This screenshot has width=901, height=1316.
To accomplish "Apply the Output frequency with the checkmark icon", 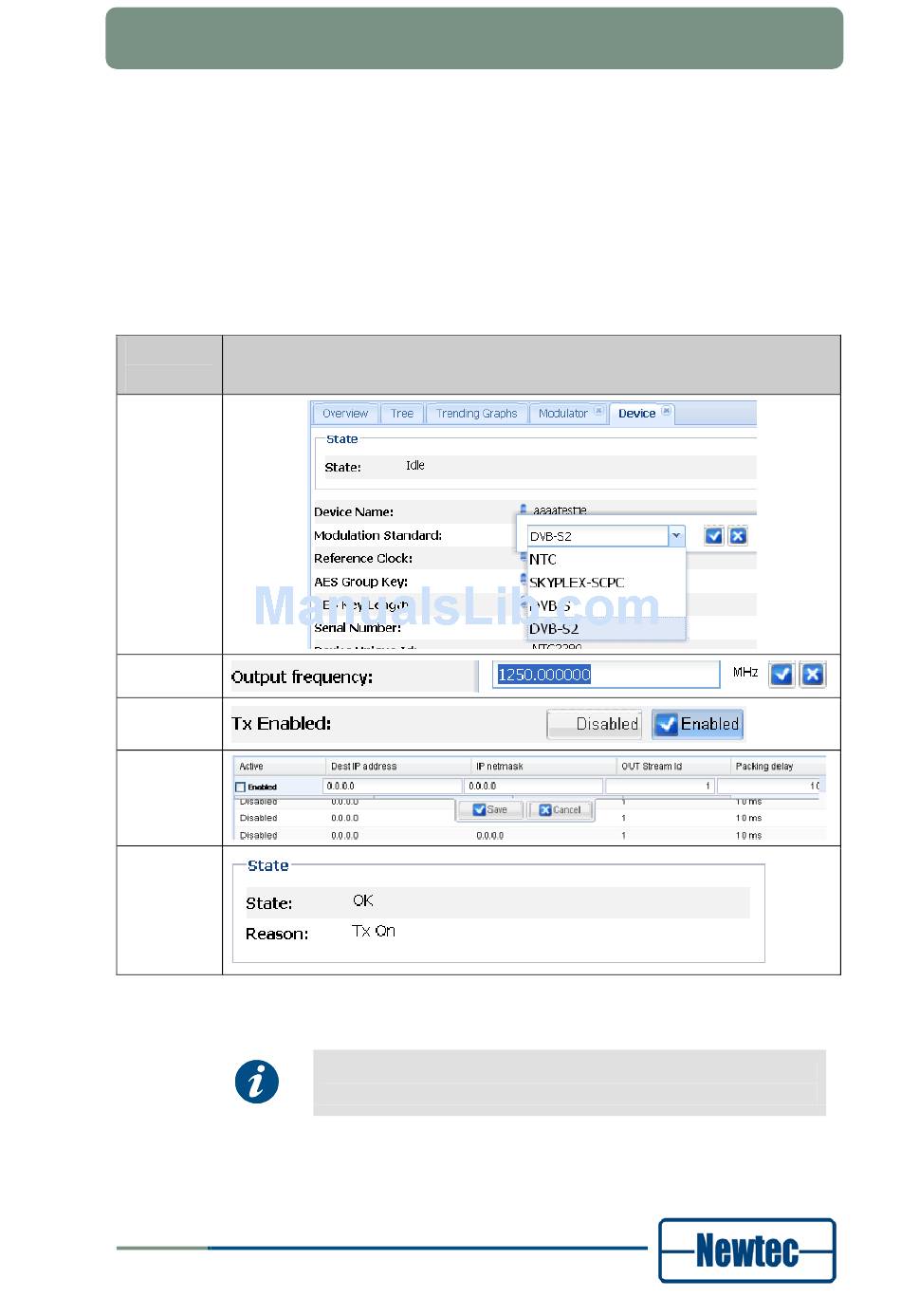I will (781, 674).
